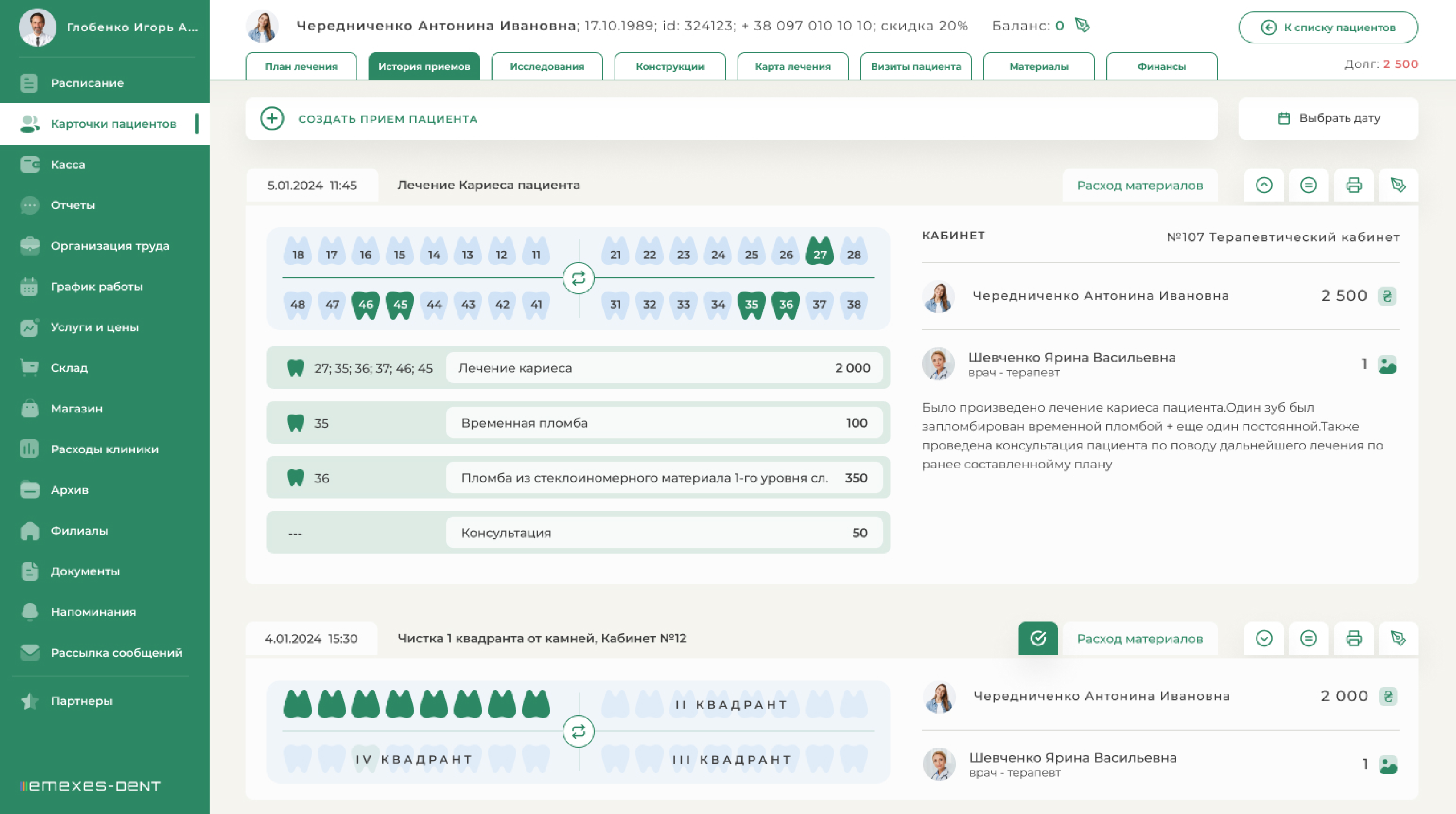Click the print icon for 5.01.2024 appointment
Viewport: 1456px width, 814px height.
(1353, 185)
